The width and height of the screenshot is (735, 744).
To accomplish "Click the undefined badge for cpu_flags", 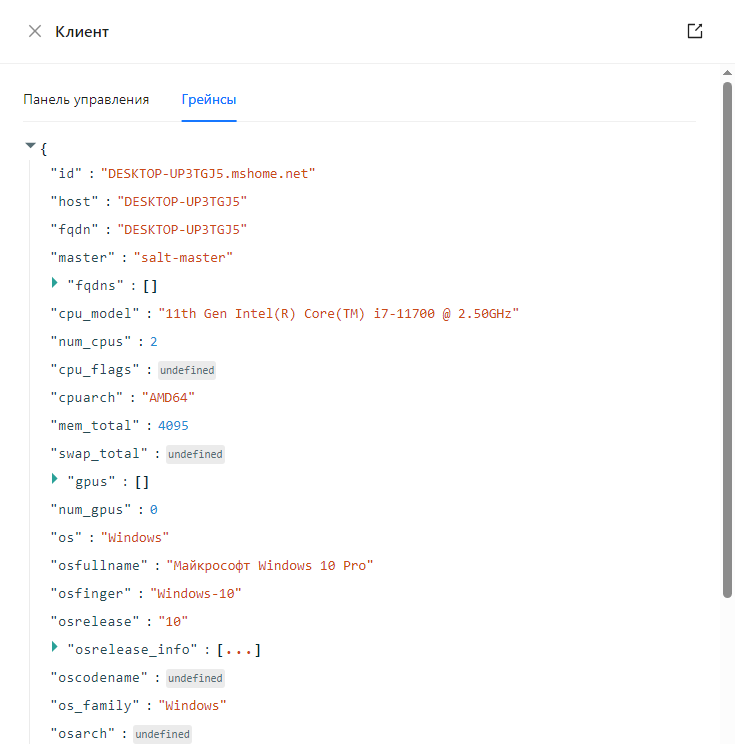I will point(187,370).
